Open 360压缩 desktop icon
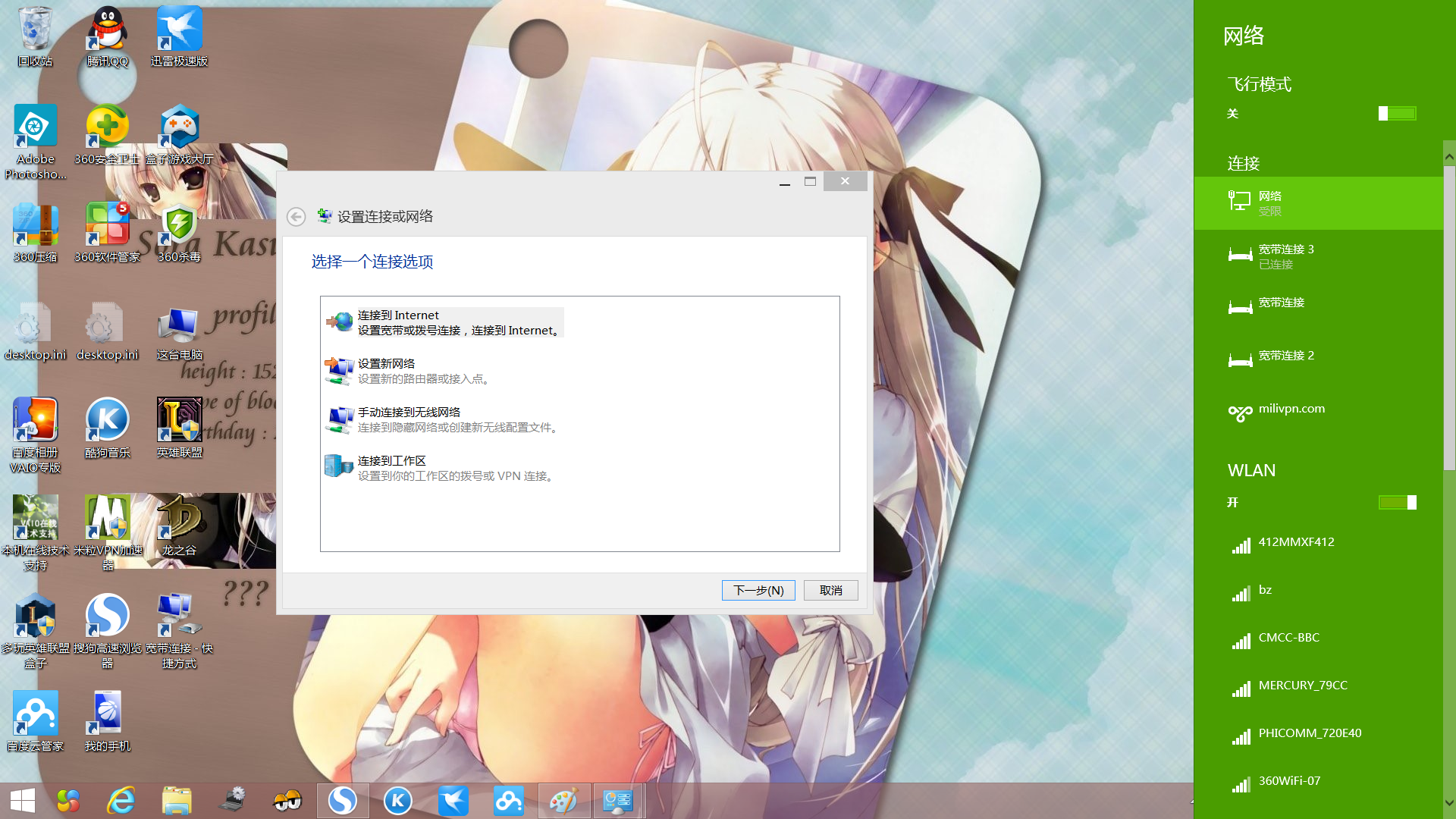Viewport: 1456px width, 819px height. [x=35, y=233]
